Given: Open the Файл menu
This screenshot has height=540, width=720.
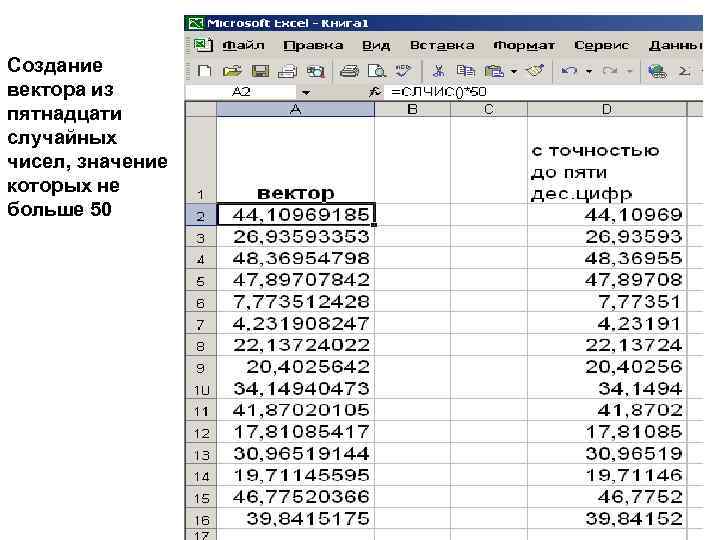Looking at the screenshot, I should [x=243, y=45].
